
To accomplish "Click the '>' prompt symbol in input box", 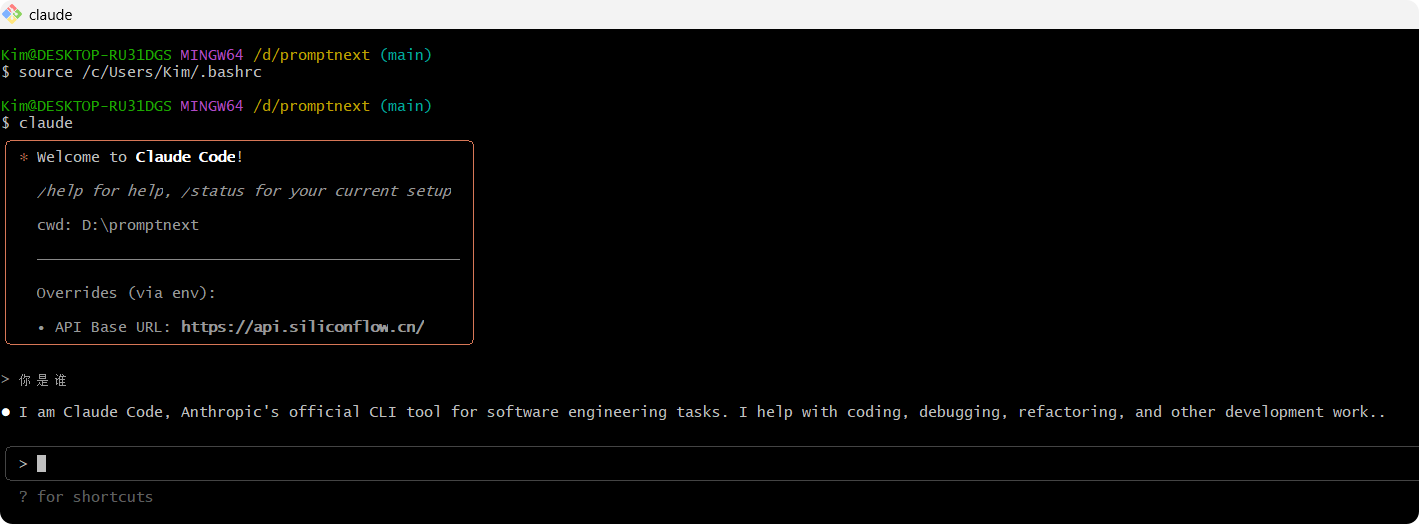I will [x=23, y=464].
